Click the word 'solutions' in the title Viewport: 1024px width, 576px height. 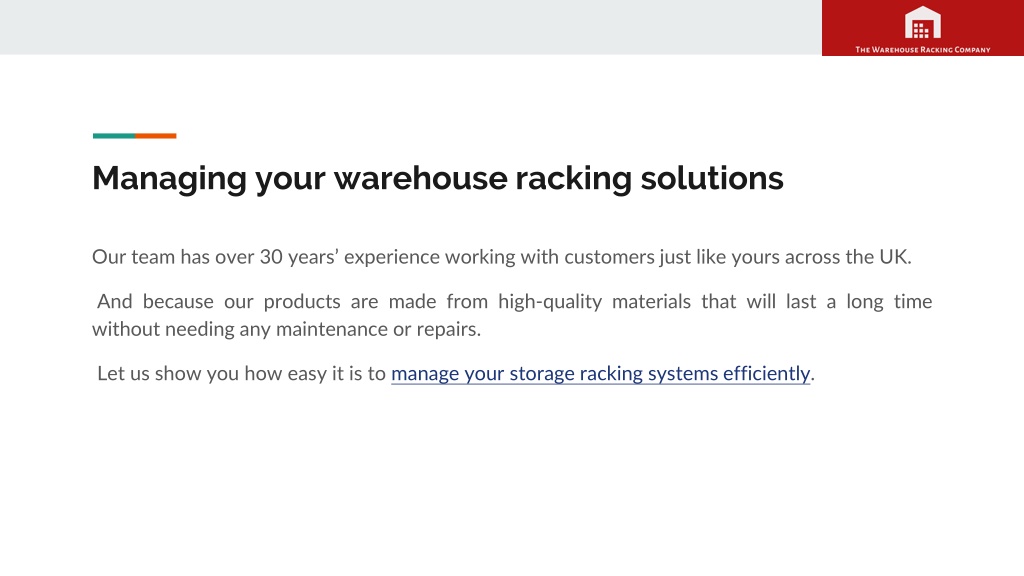[x=712, y=178]
